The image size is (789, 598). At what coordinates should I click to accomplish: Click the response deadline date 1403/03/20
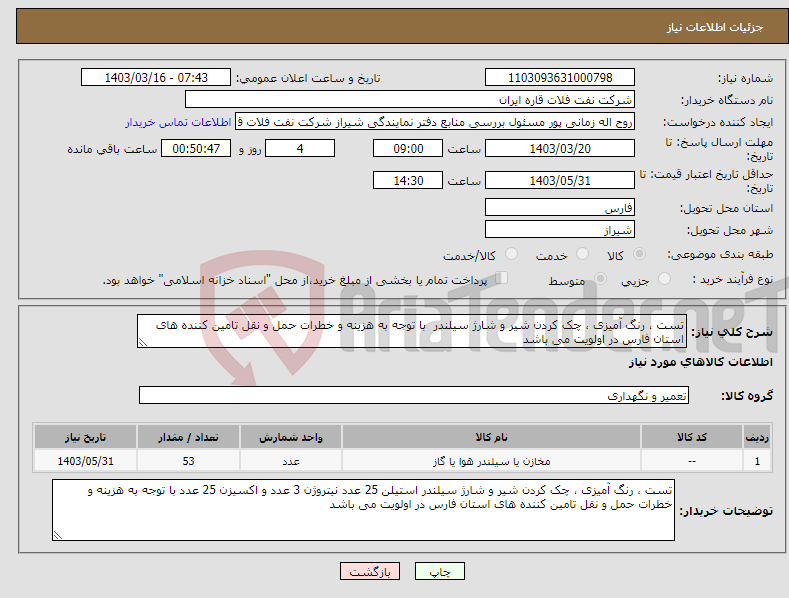(560, 148)
